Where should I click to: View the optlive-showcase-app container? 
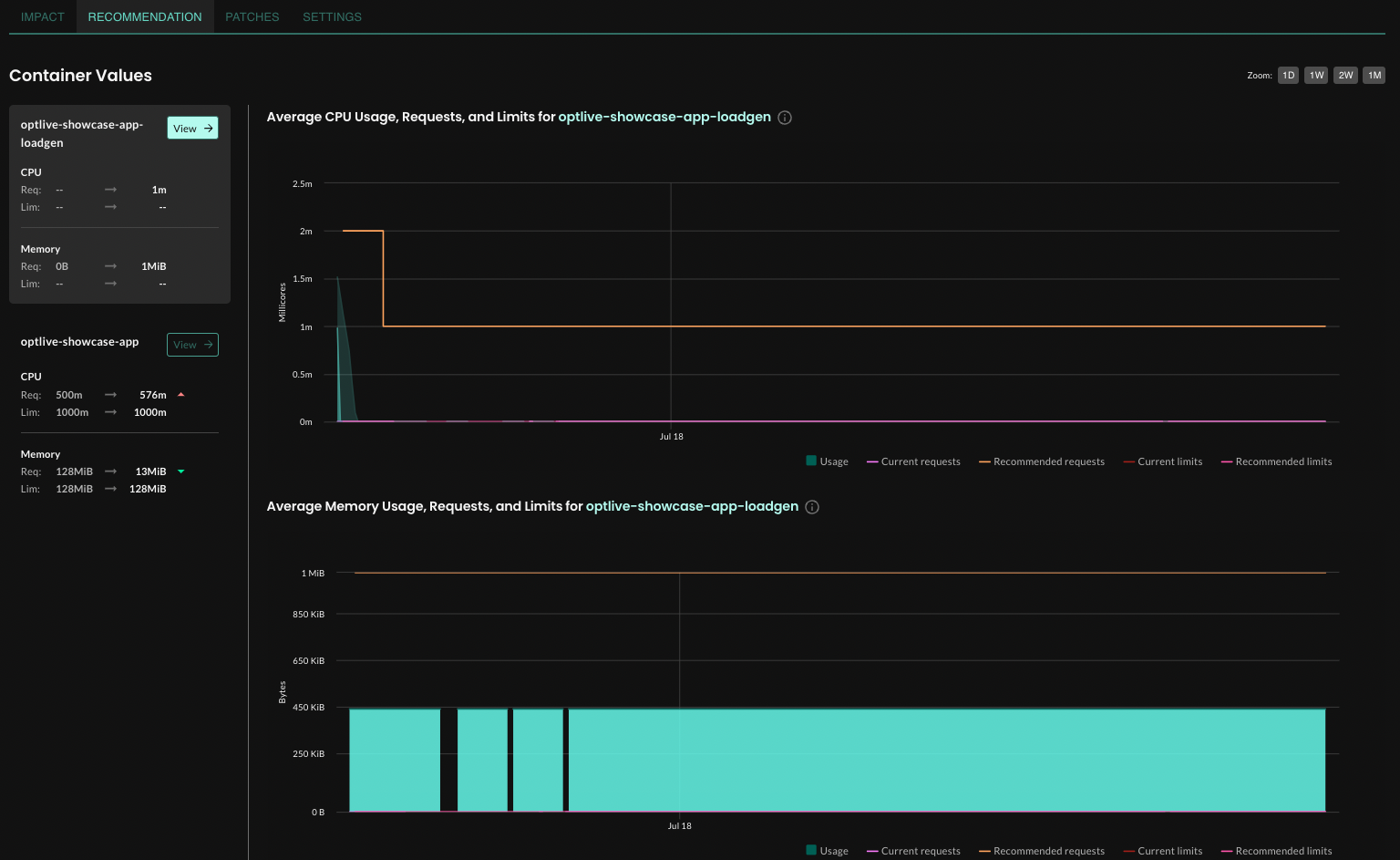pyautogui.click(x=192, y=345)
